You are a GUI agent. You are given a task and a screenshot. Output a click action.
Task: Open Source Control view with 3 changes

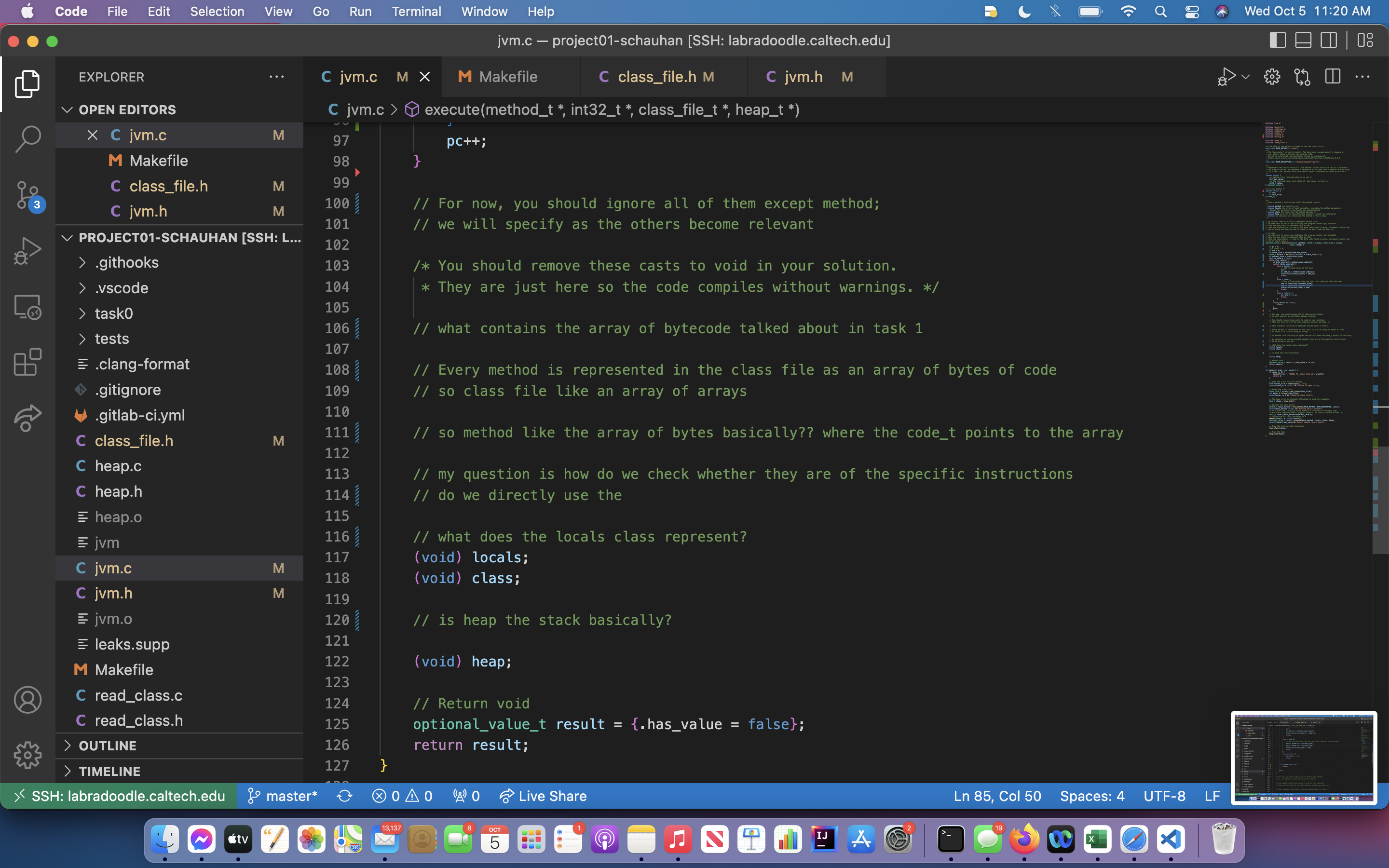(27, 195)
